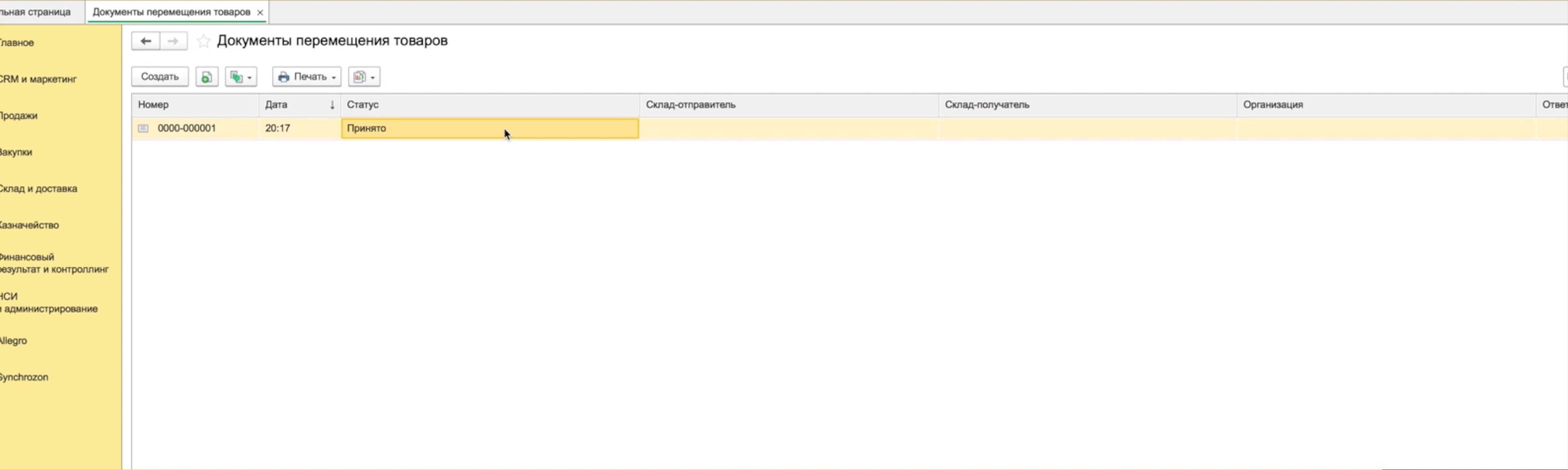The height and width of the screenshot is (470, 1568).
Task: Click the green copy-document icon
Action: (x=207, y=77)
